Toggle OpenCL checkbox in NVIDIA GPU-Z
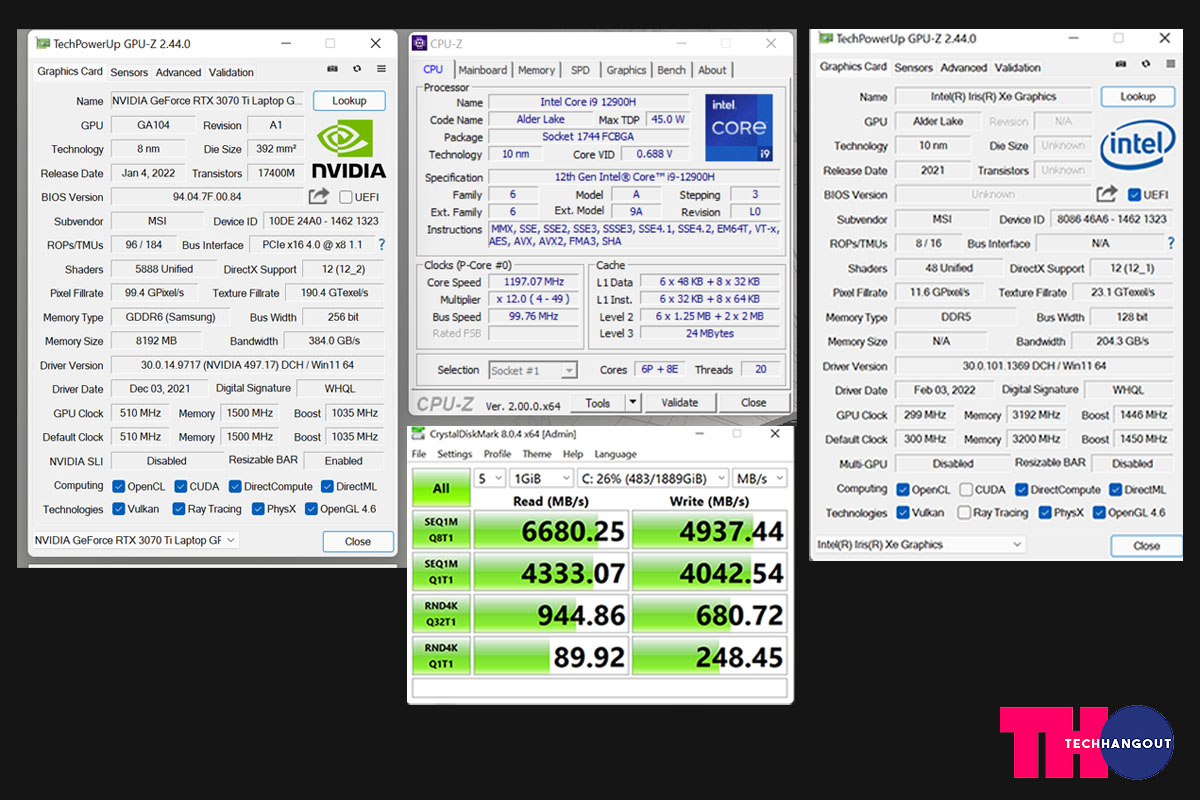Screen dimensions: 1200x800 [119, 486]
